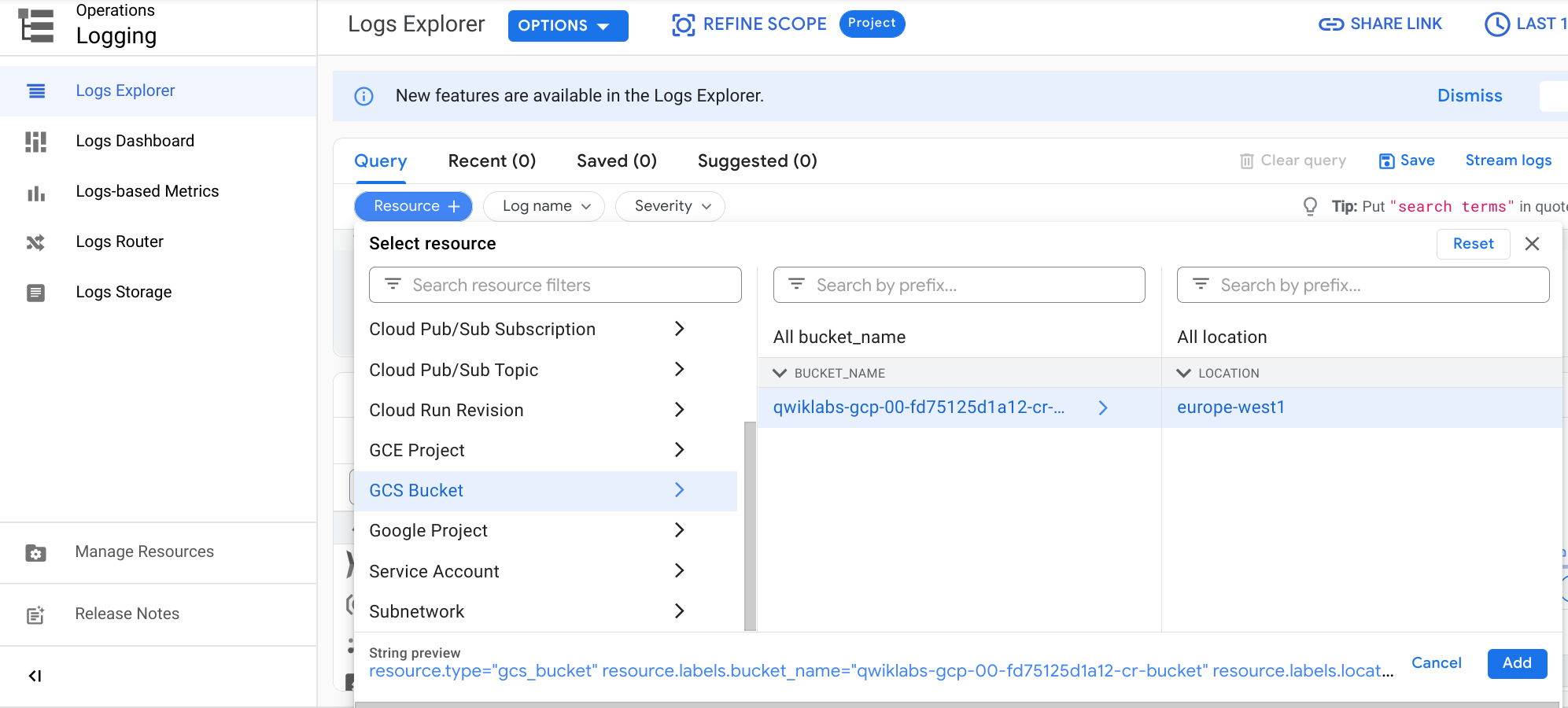Focus location Search by prefix field

coord(1363,285)
